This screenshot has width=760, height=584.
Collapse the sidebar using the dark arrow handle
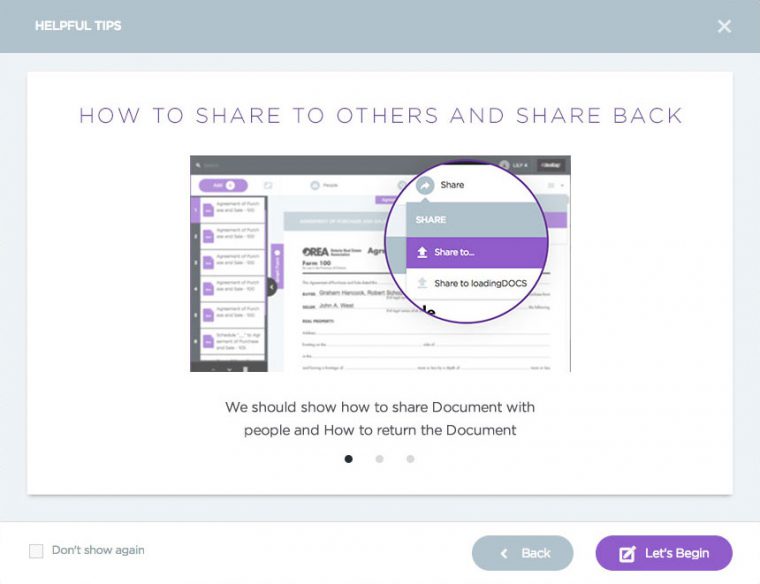(x=271, y=287)
